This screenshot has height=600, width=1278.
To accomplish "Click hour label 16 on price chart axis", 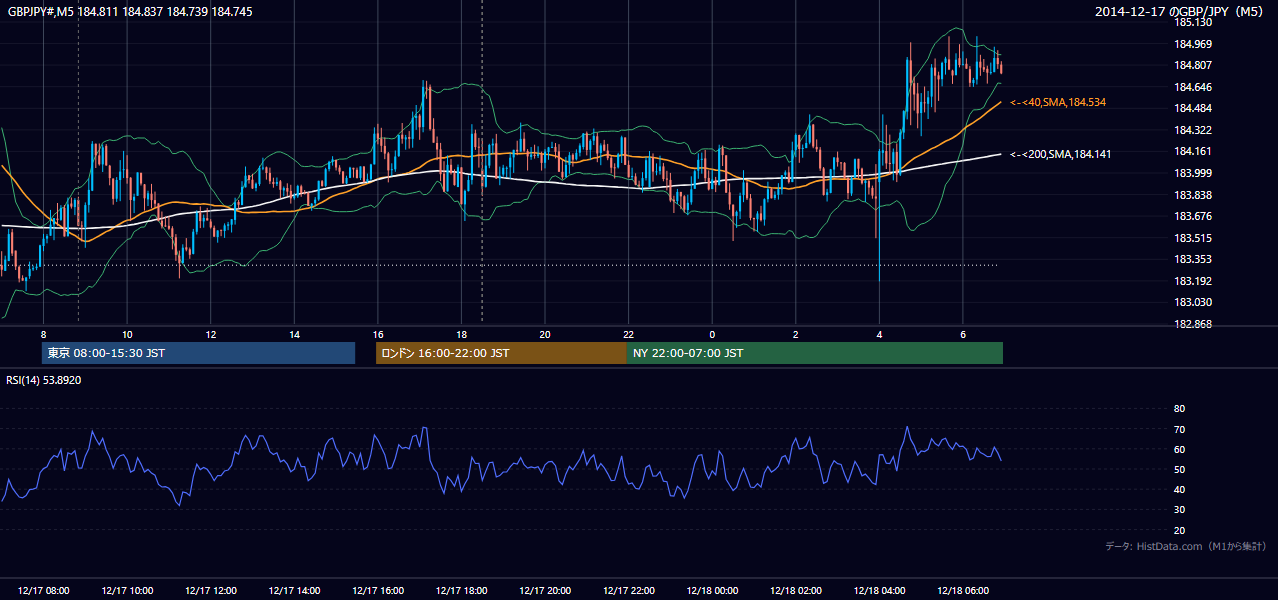I will pyautogui.click(x=378, y=334).
